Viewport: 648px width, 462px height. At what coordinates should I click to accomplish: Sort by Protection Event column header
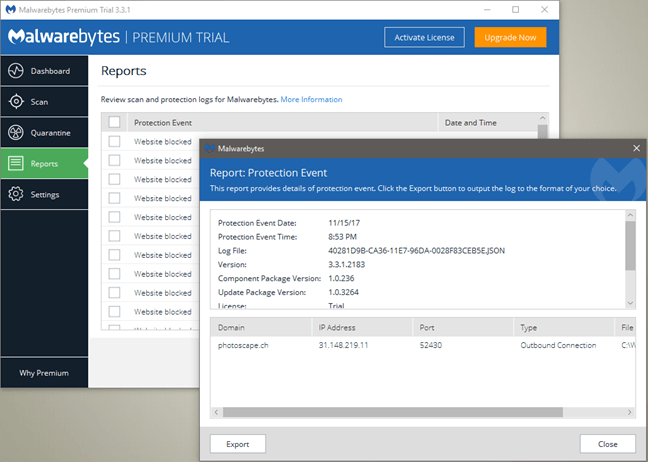(x=283, y=122)
